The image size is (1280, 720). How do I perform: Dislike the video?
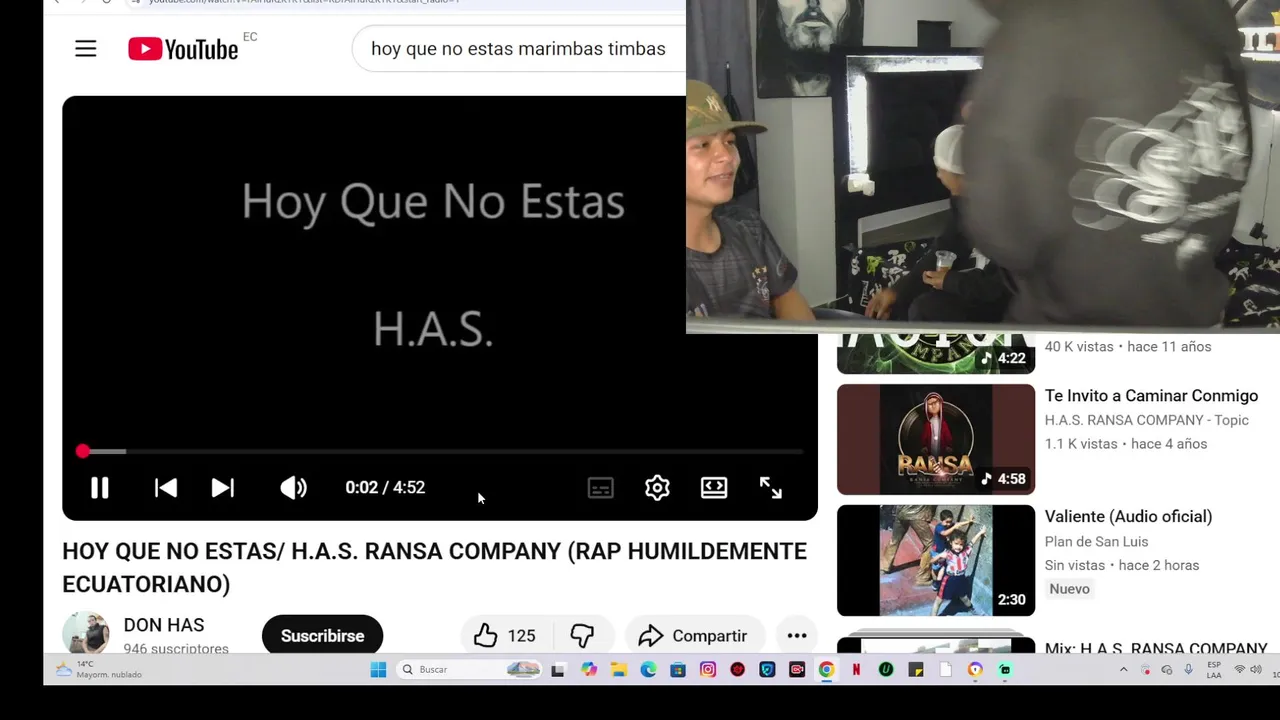click(582, 636)
